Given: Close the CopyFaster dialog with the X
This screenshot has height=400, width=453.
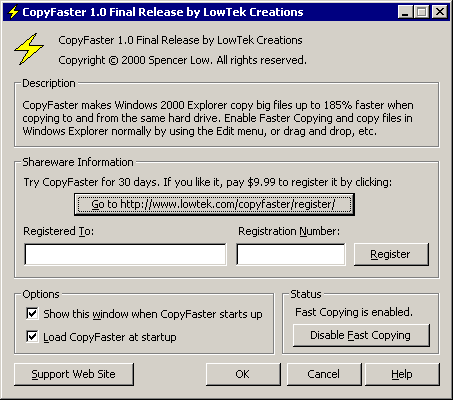Looking at the screenshot, I should 440,12.
